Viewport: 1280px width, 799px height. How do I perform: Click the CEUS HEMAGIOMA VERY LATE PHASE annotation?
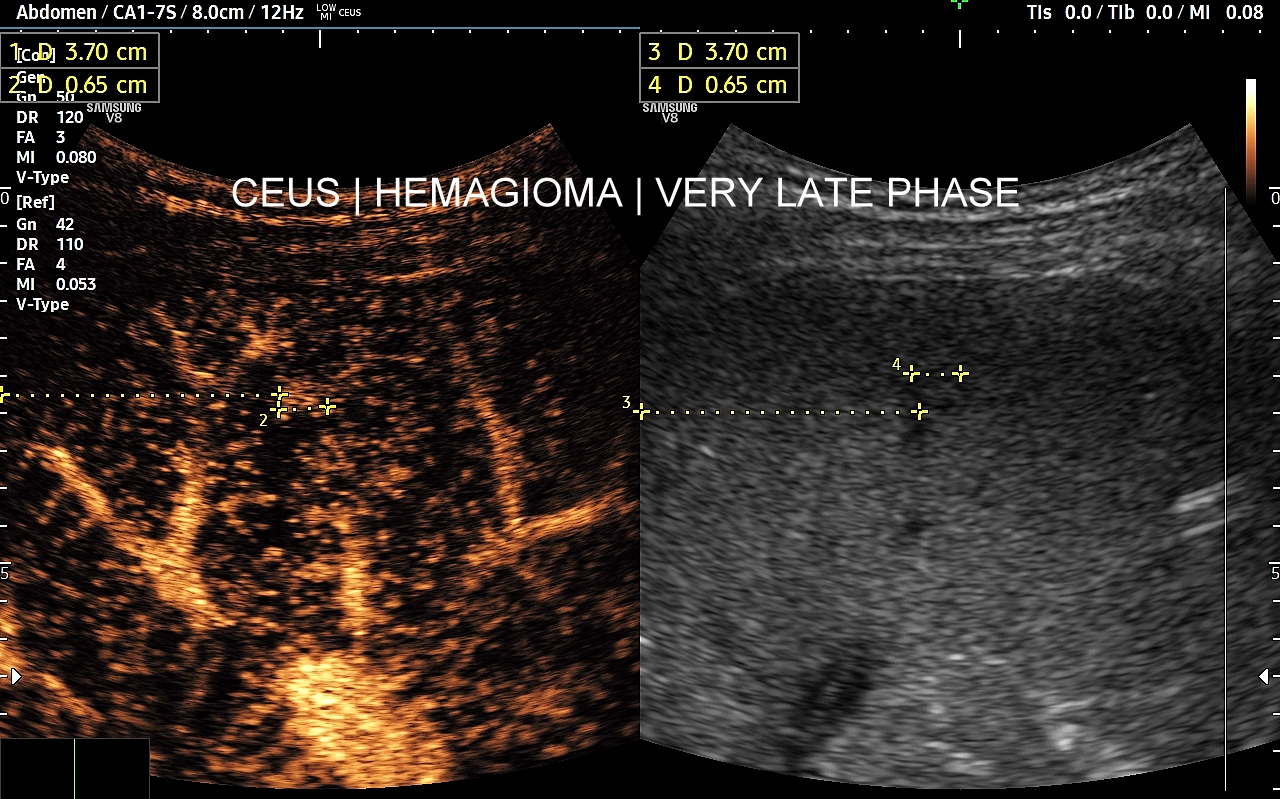coord(624,193)
